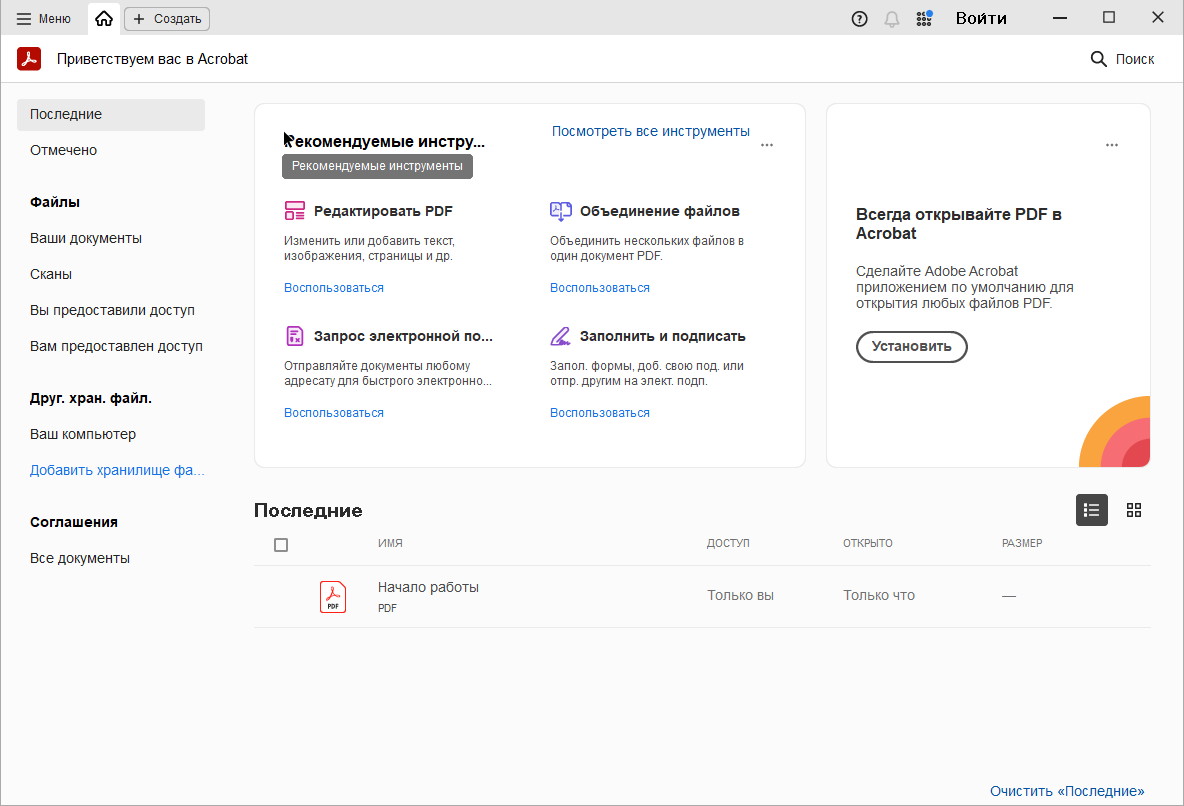
Task: Sort by ИМЯ column header
Action: point(390,543)
